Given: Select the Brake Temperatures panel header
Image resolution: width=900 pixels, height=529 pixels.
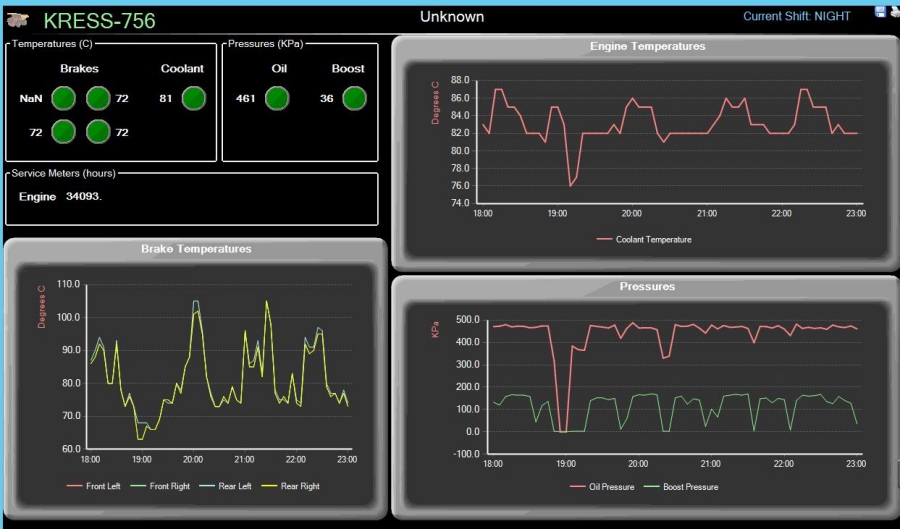Looking at the screenshot, I should (196, 248).
